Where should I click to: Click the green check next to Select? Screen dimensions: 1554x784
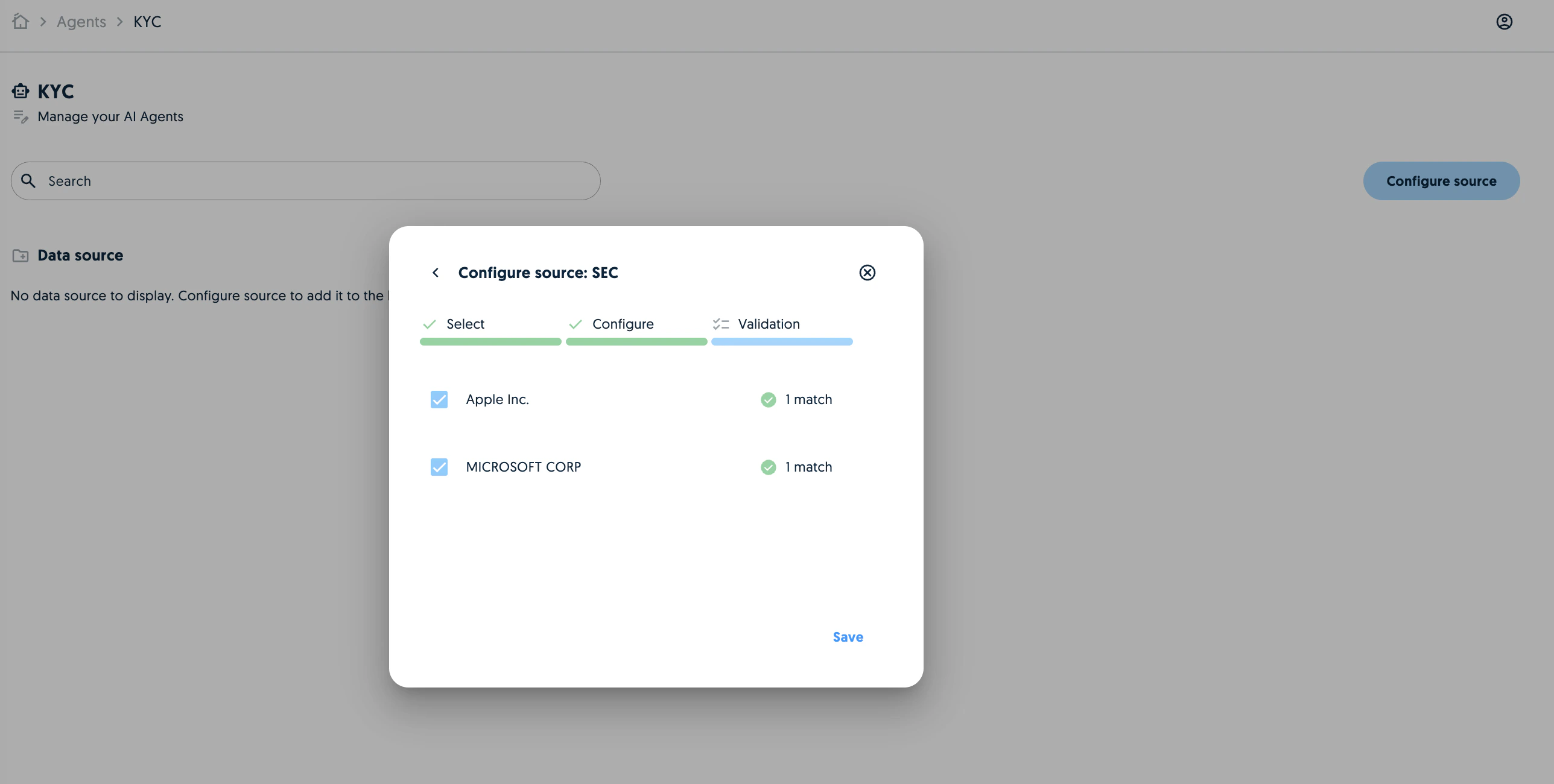(430, 324)
